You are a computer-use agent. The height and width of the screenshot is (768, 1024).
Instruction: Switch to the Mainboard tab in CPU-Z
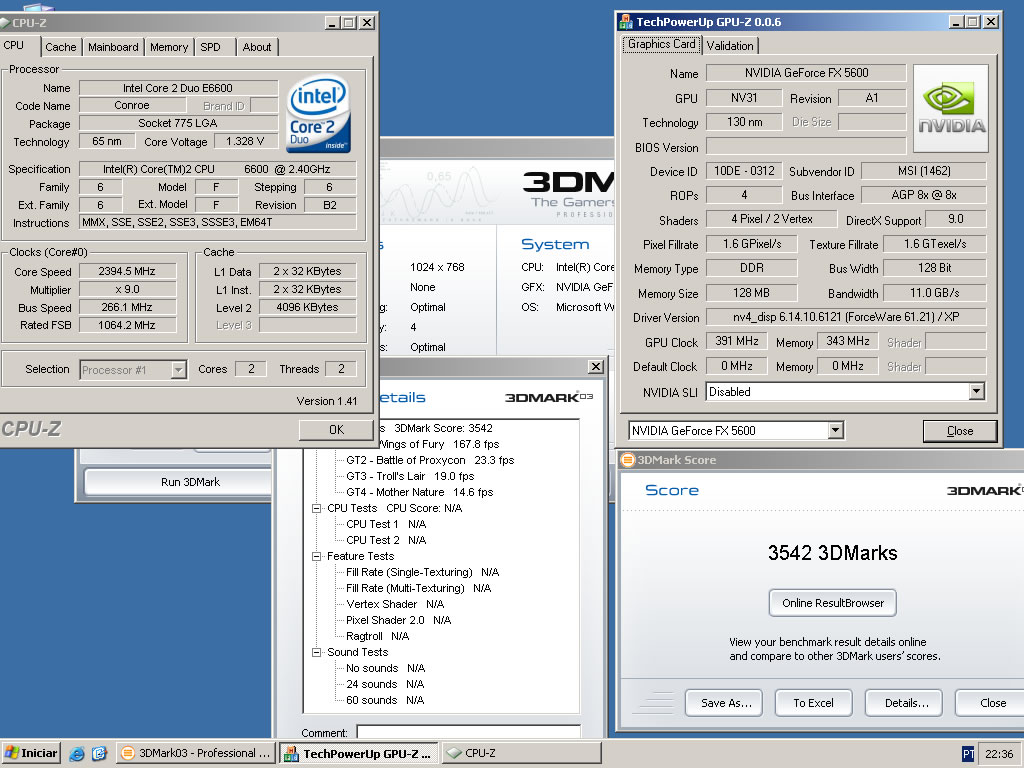click(x=113, y=47)
